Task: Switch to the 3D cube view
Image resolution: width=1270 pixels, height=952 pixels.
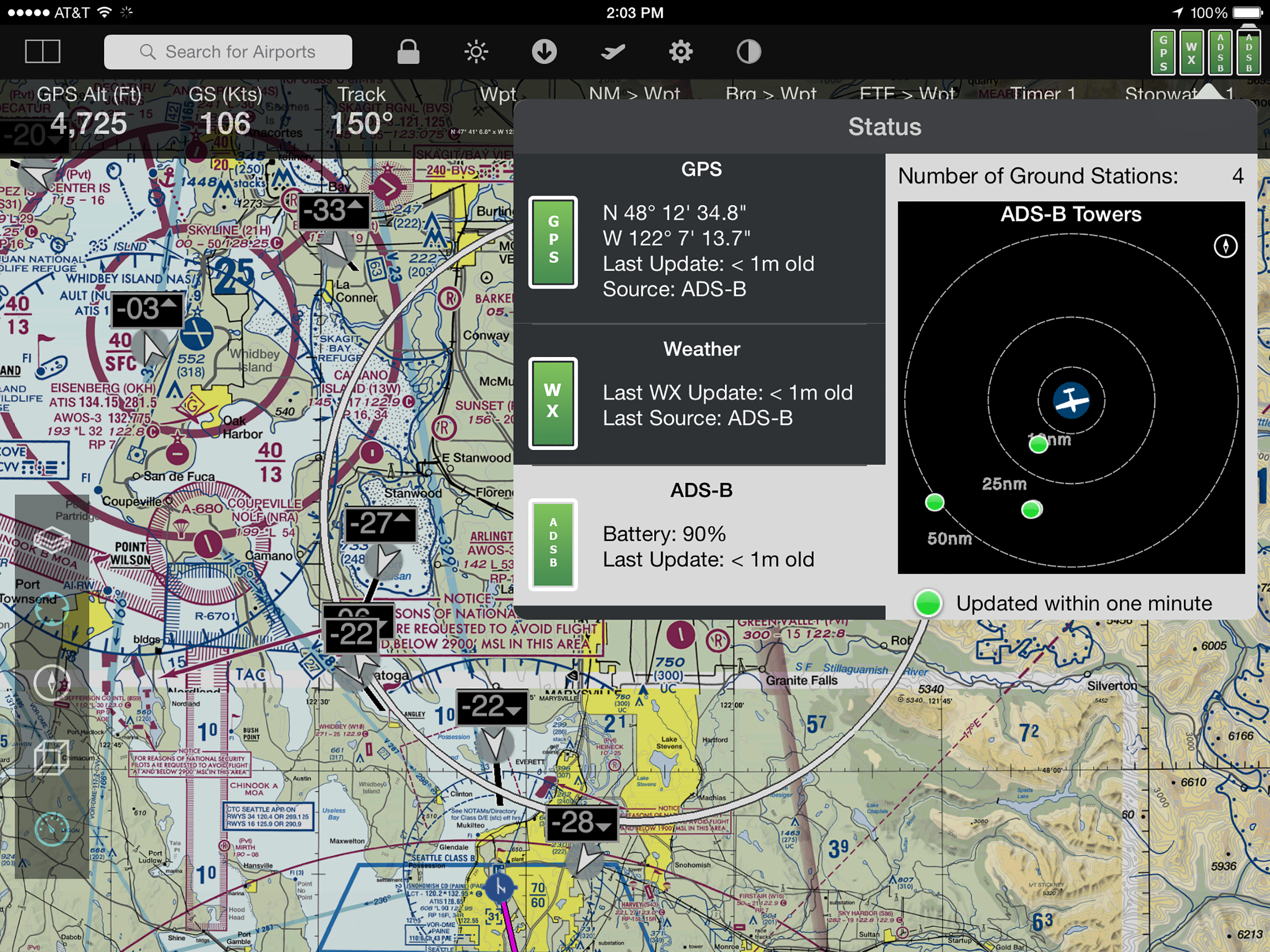Action: click(x=52, y=757)
